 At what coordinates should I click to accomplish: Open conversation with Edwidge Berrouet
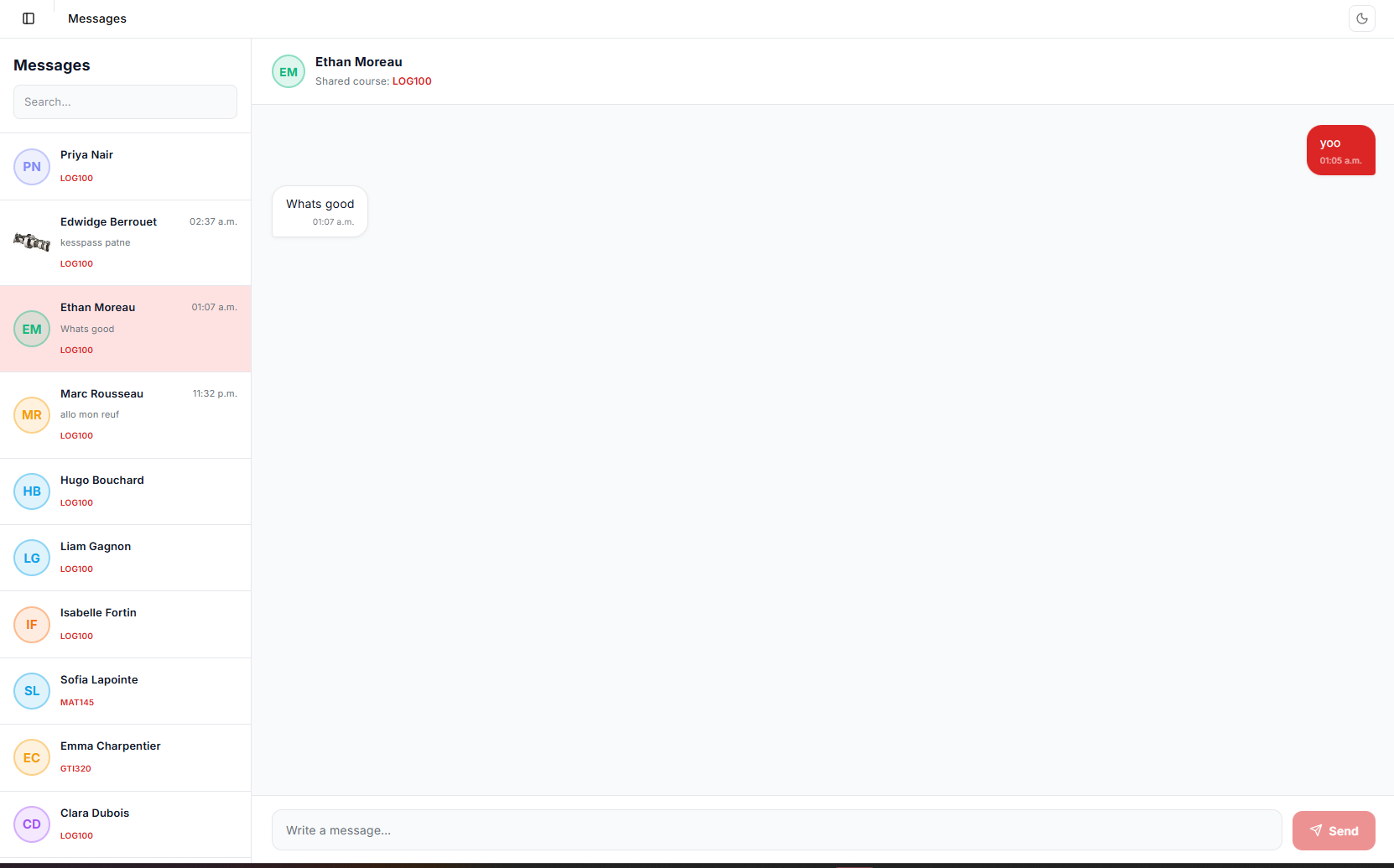[x=125, y=243]
